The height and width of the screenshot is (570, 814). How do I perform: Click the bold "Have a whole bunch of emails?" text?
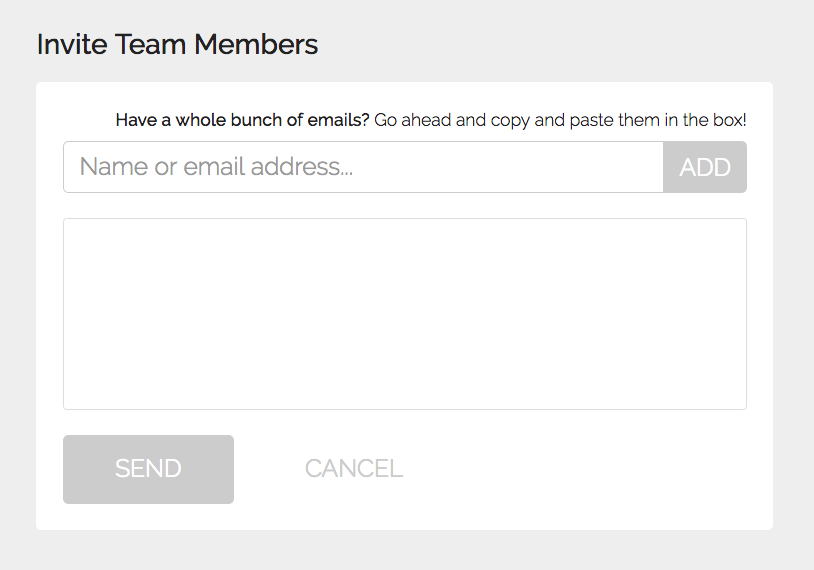(x=242, y=121)
